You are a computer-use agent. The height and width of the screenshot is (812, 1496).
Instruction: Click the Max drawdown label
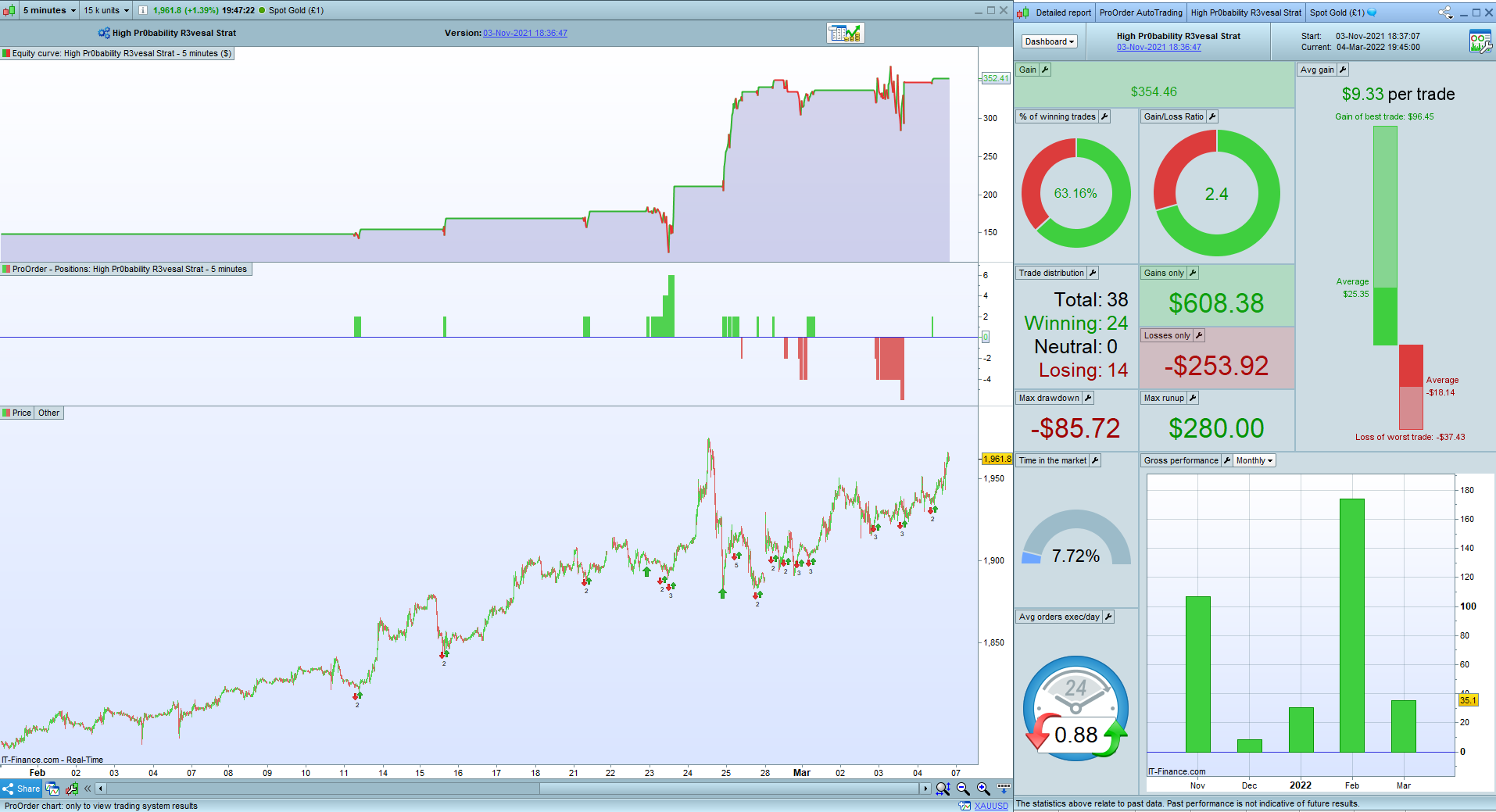coord(1049,398)
